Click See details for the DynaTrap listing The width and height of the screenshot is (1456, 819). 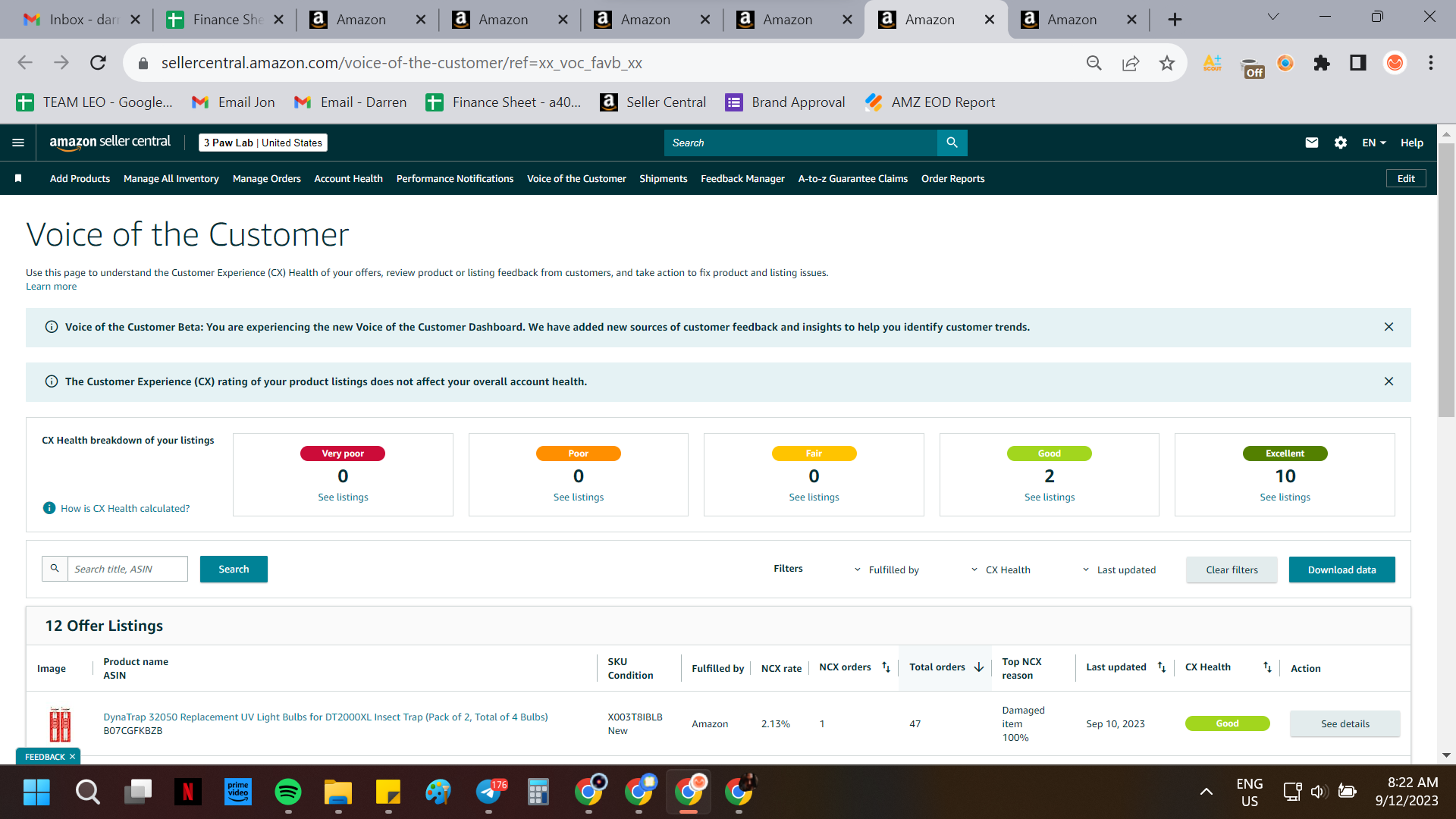pyautogui.click(x=1345, y=723)
